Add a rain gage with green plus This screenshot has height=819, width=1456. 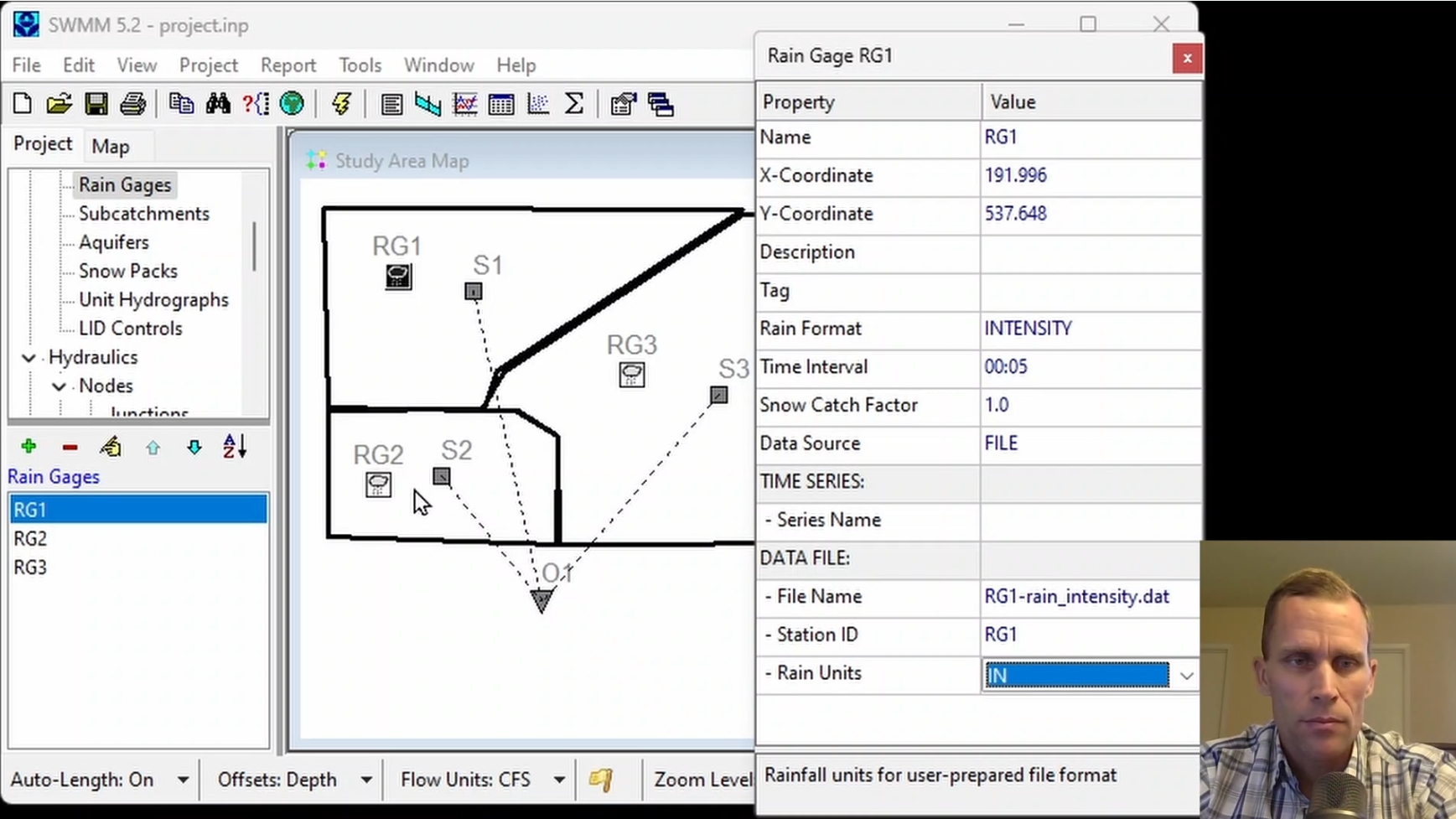[x=28, y=447]
